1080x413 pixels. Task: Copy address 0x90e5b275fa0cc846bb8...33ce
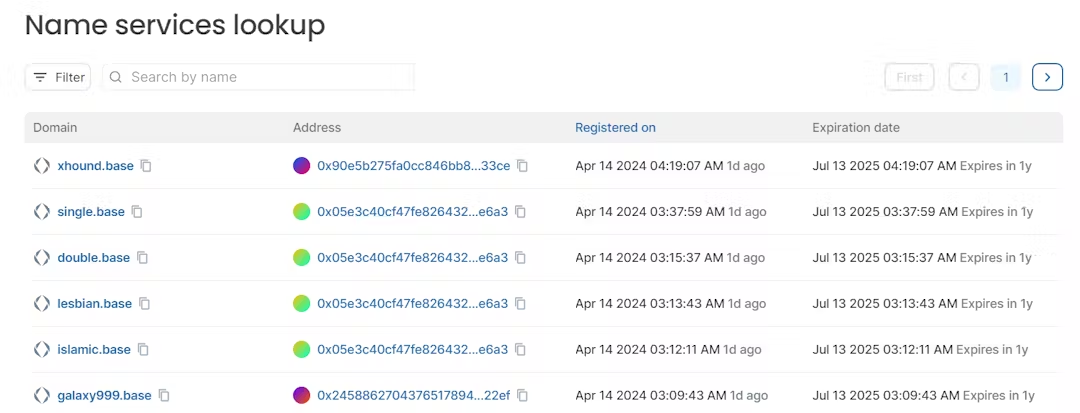coord(523,166)
